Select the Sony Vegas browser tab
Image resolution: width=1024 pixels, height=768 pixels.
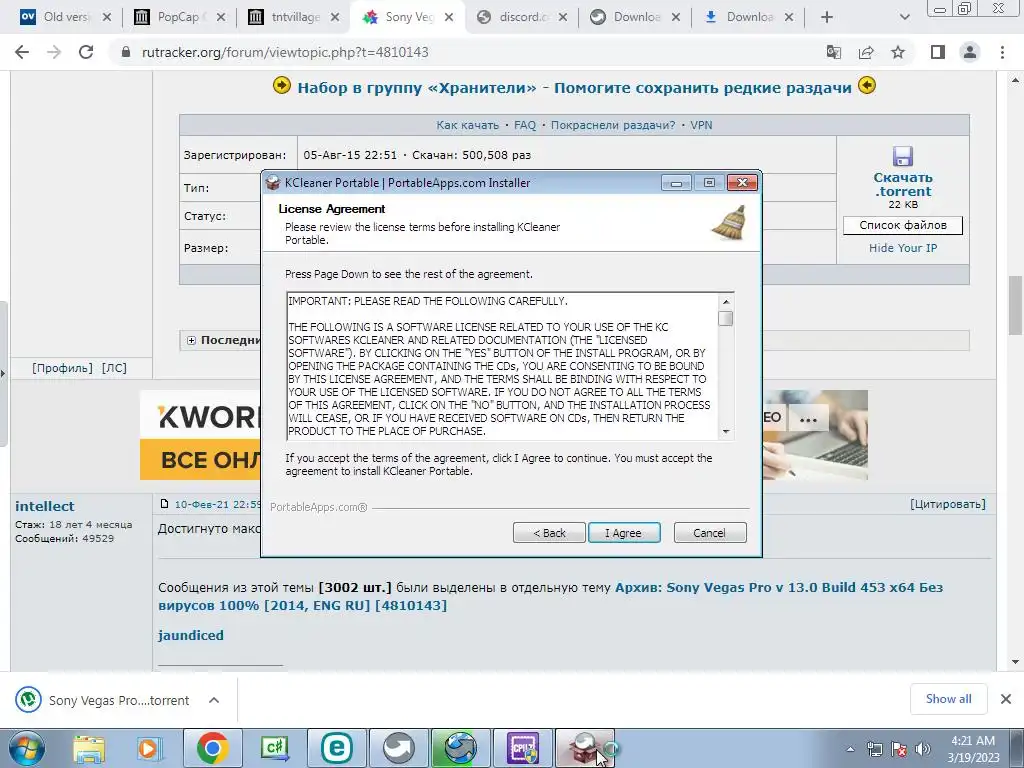[408, 17]
